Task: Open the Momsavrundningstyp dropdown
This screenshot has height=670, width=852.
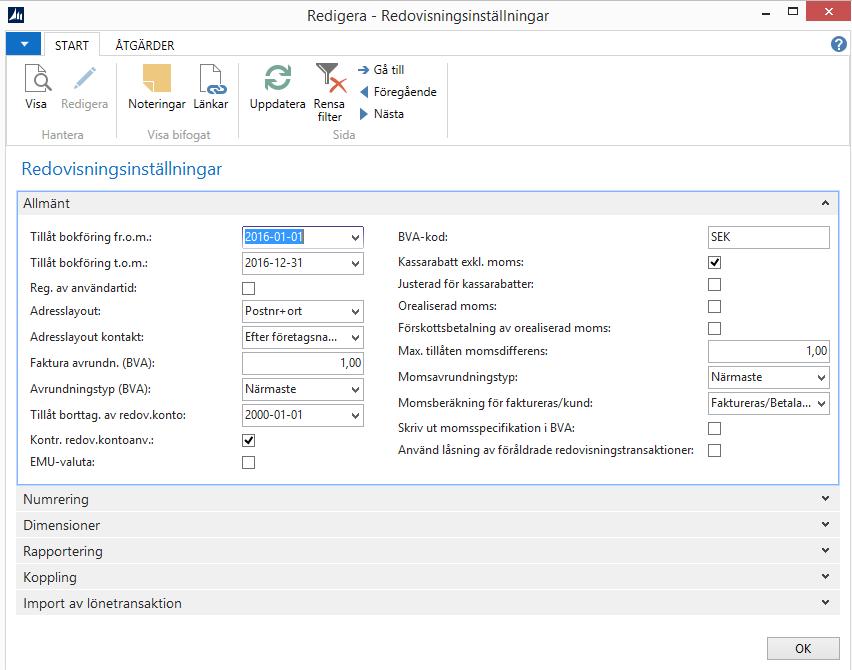Action: (822, 378)
